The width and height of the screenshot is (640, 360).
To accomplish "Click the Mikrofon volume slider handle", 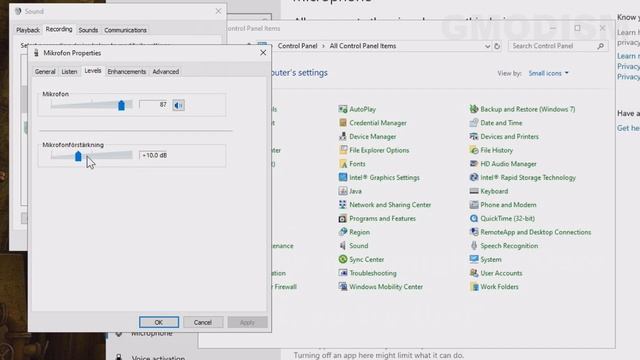I will point(121,105).
